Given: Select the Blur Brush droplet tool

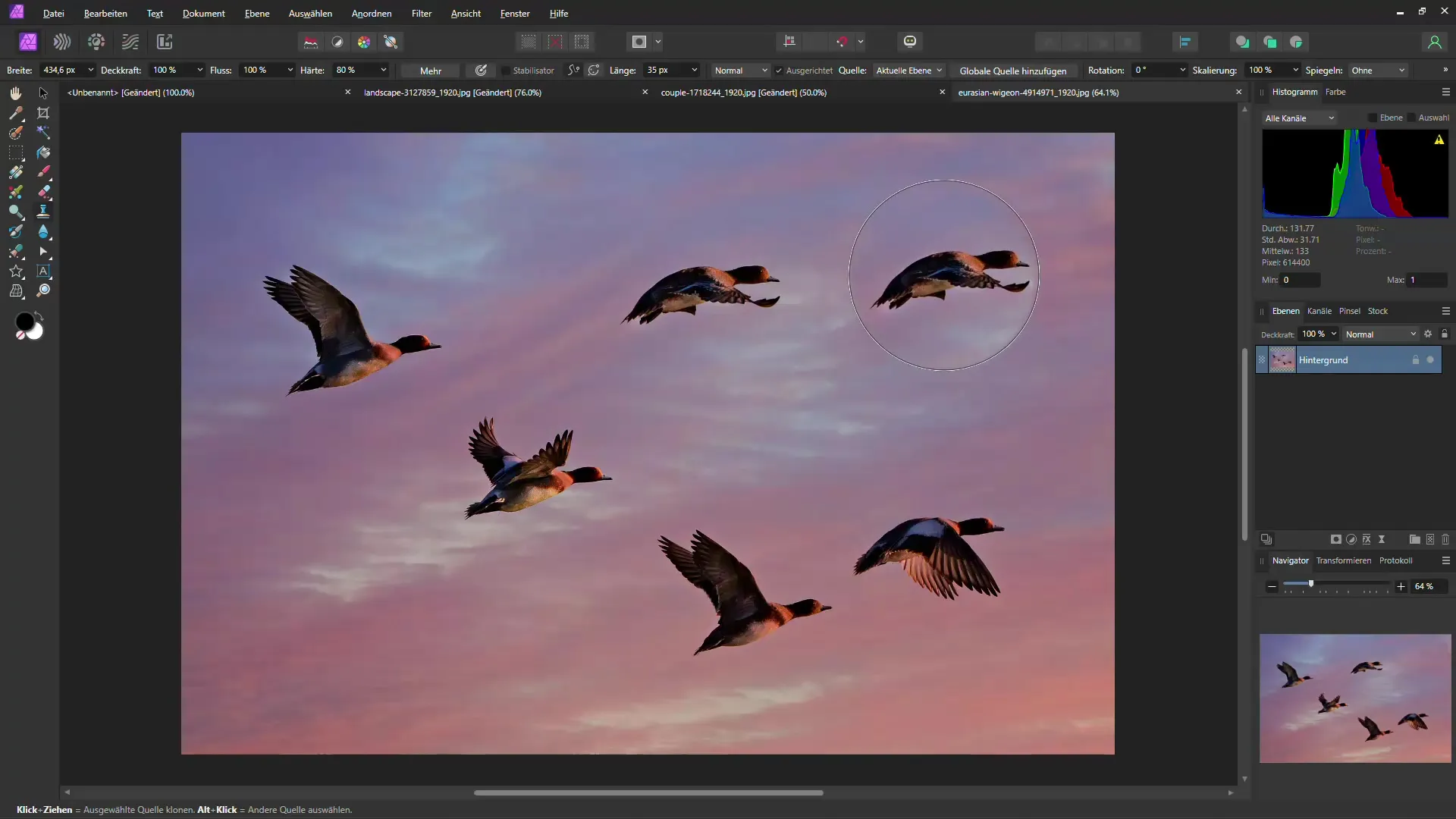Looking at the screenshot, I should tap(43, 231).
